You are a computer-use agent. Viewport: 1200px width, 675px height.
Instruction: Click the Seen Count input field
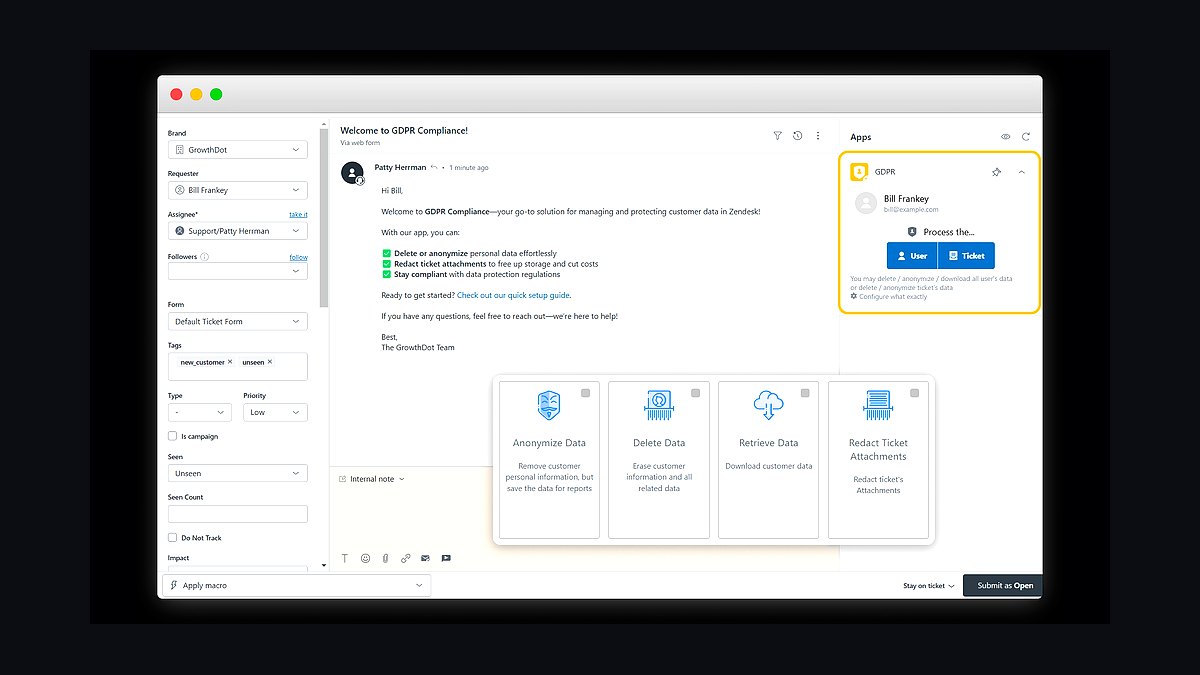click(238, 514)
